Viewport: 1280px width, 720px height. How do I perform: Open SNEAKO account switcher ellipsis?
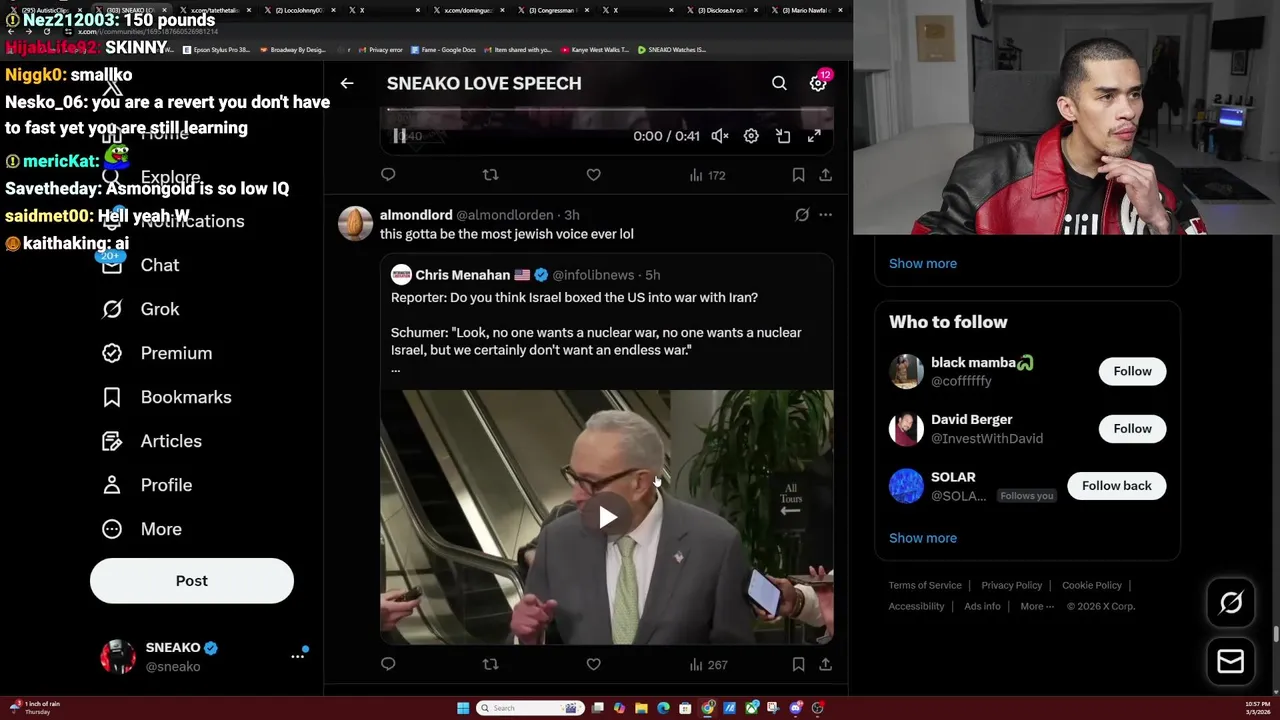297,656
